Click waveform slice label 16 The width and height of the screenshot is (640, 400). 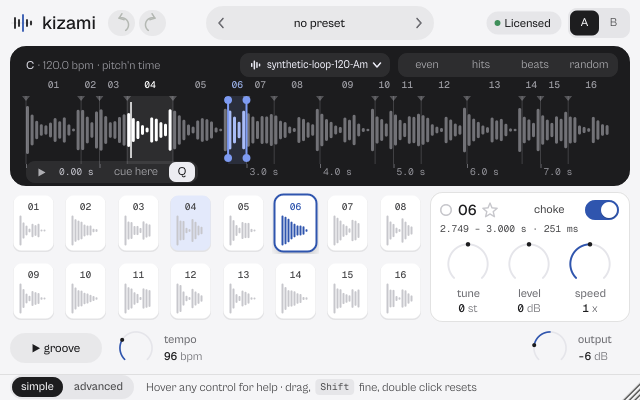pyautogui.click(x=591, y=85)
